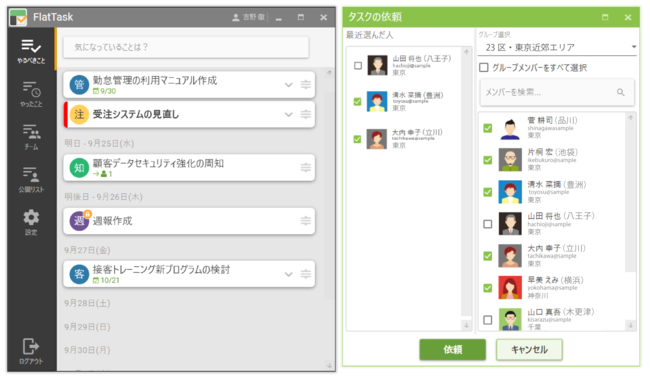This screenshot has height=378, width=650.
Task: Click drag handle of 受注システムの見直し task
Action: [x=306, y=114]
